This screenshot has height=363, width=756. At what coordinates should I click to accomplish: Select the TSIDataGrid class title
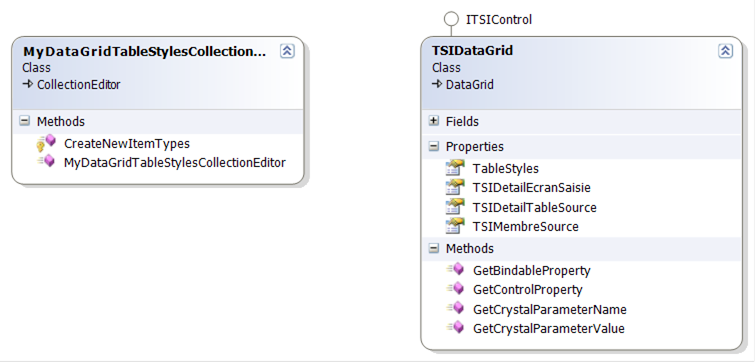point(472,51)
